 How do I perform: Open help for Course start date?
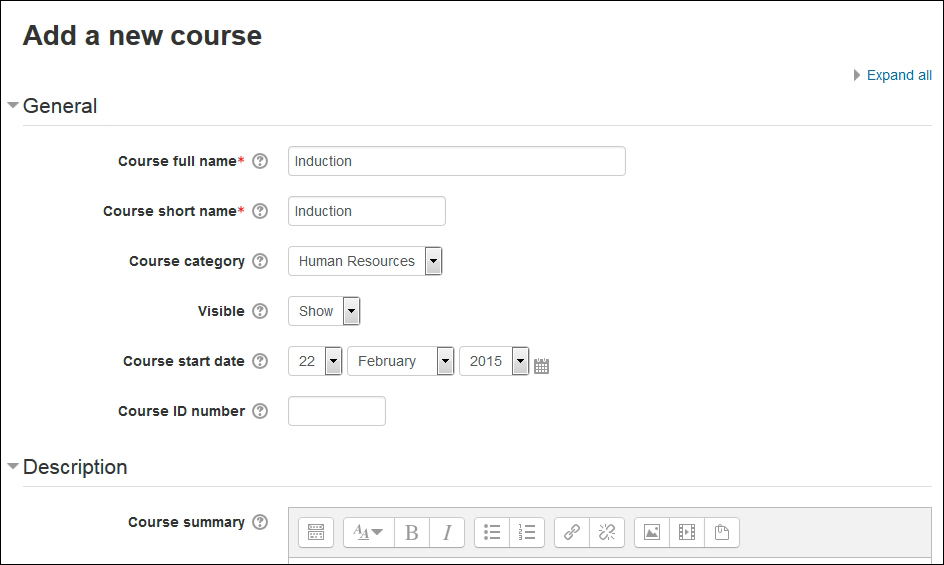coord(259,361)
